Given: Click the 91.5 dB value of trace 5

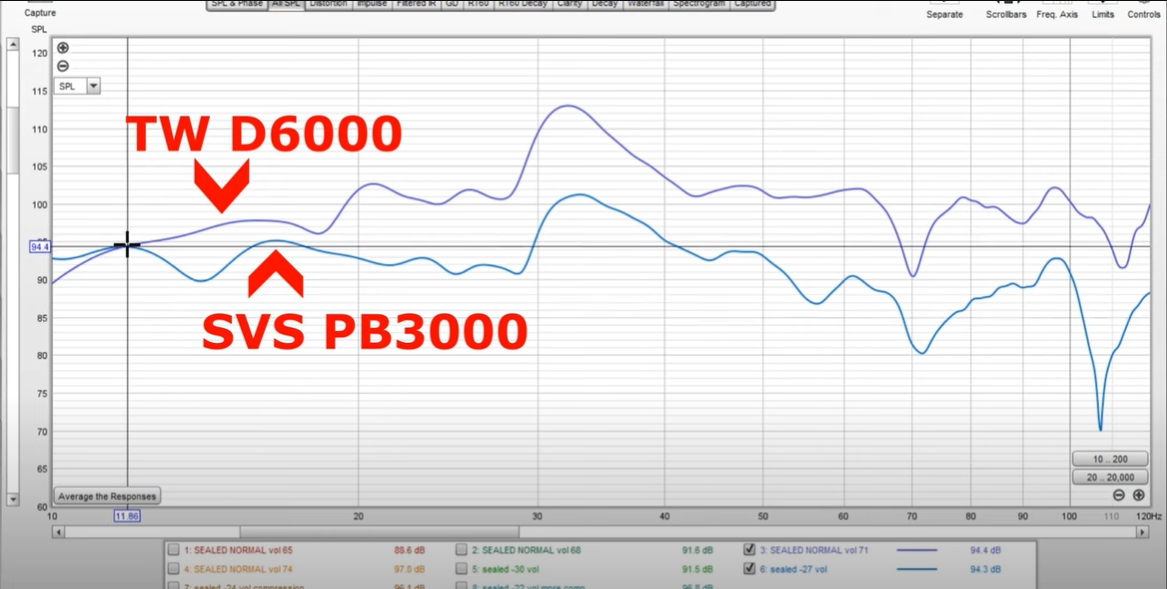Looking at the screenshot, I should (697, 570).
